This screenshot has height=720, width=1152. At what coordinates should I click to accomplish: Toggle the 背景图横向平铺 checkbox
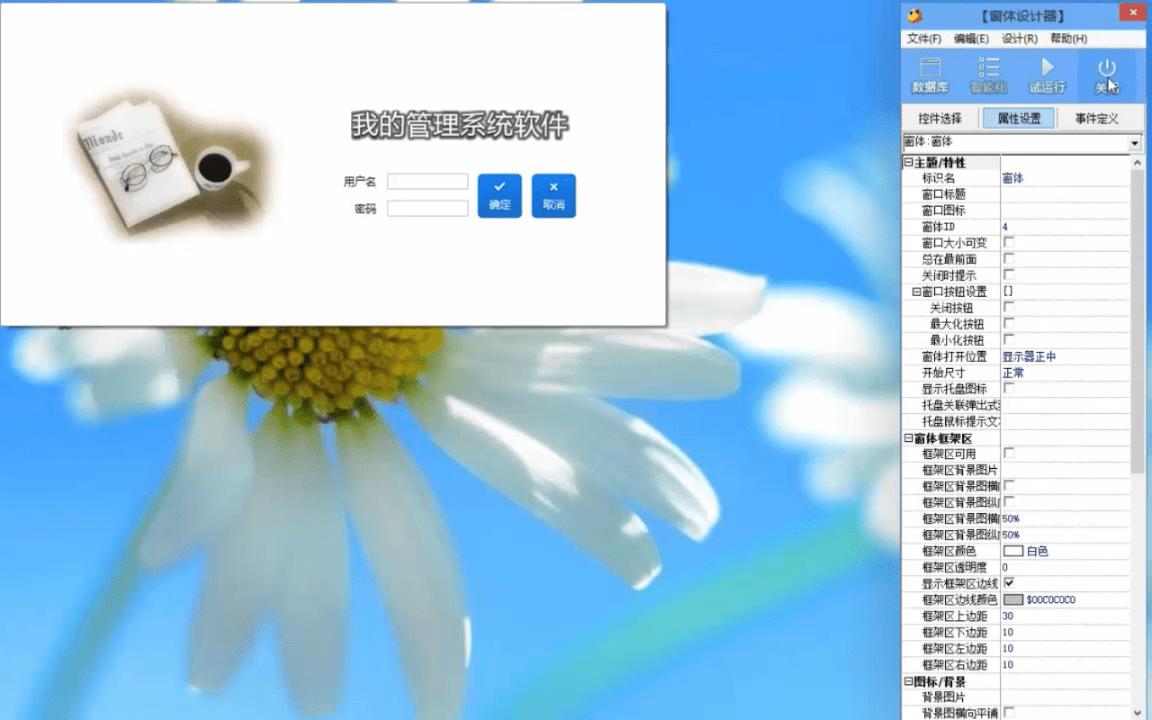tap(1009, 712)
